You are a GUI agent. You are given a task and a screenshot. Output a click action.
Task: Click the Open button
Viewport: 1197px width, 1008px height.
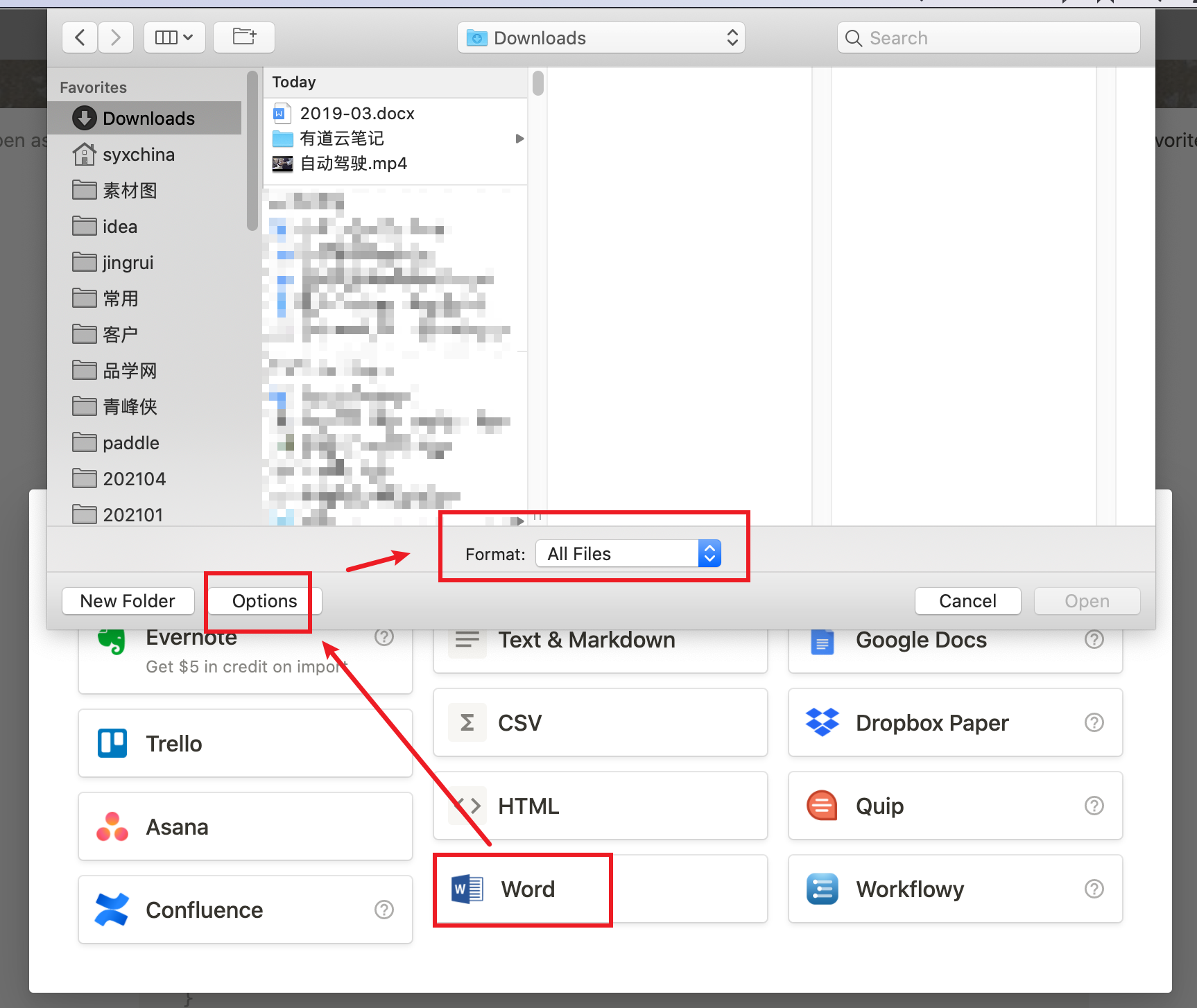[x=1087, y=600]
